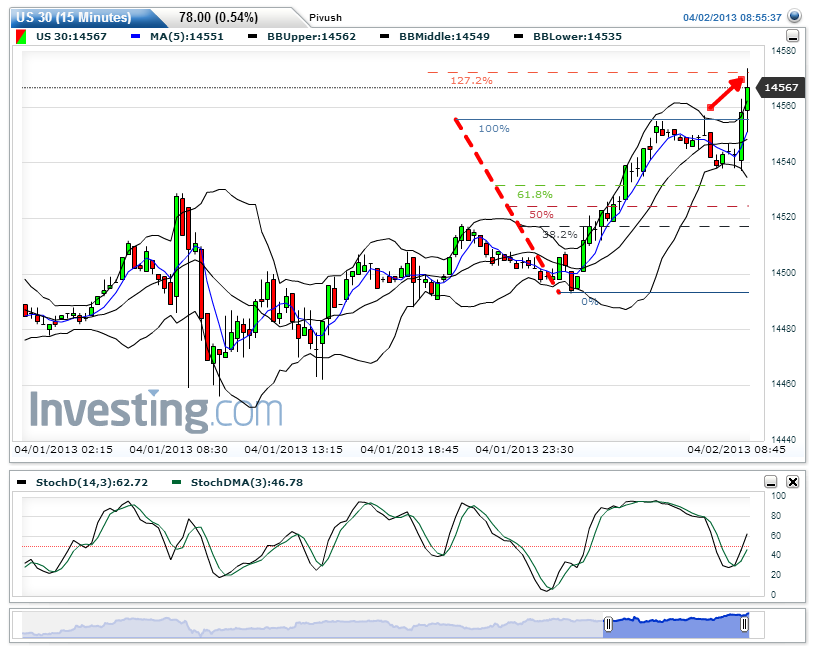Click the BBUpper:14562 legend entry

(x=311, y=36)
